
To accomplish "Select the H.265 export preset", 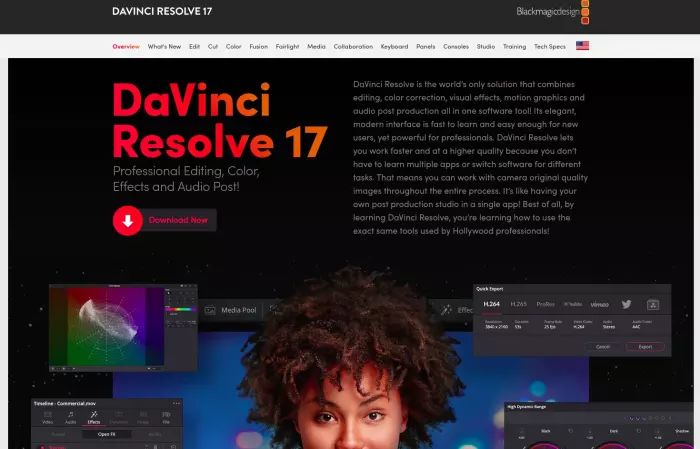I will coord(518,304).
